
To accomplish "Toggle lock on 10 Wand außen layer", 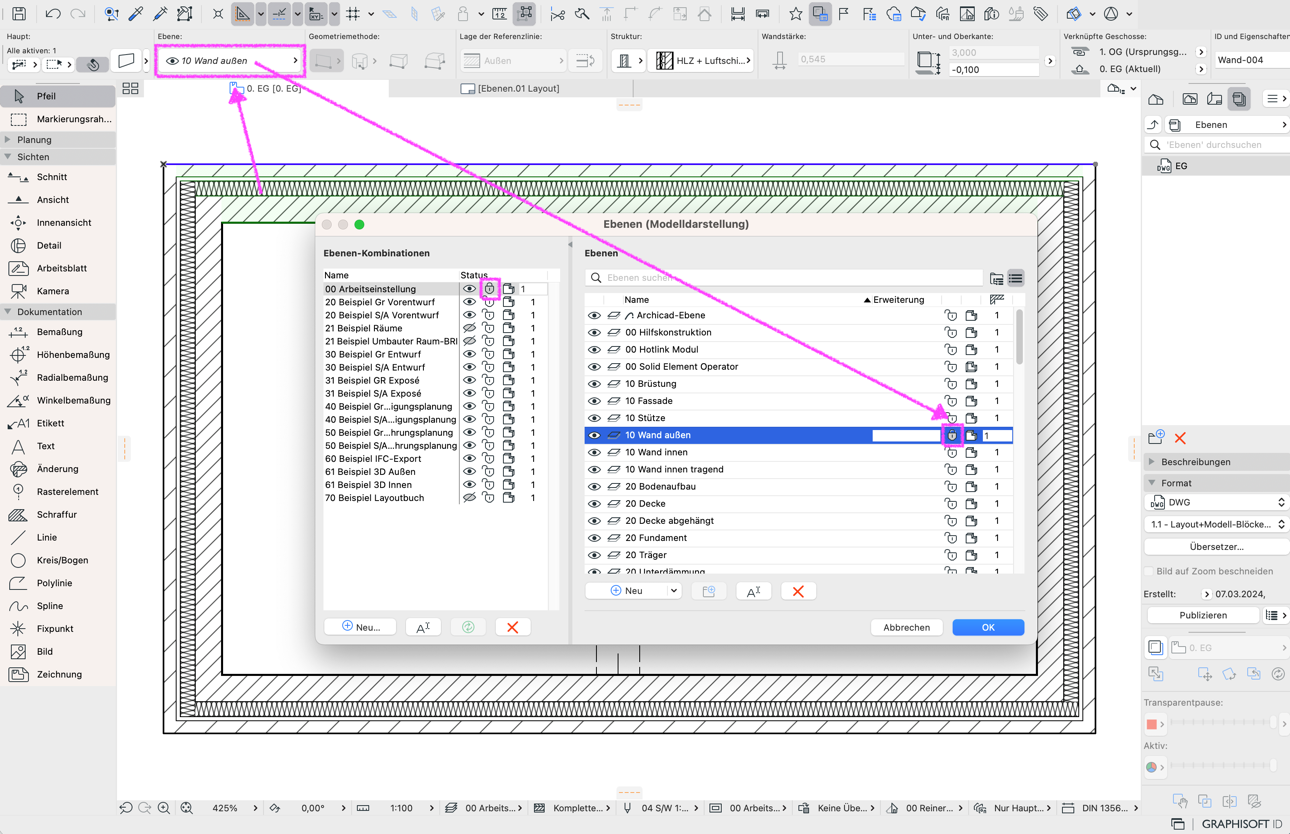I will pos(952,435).
